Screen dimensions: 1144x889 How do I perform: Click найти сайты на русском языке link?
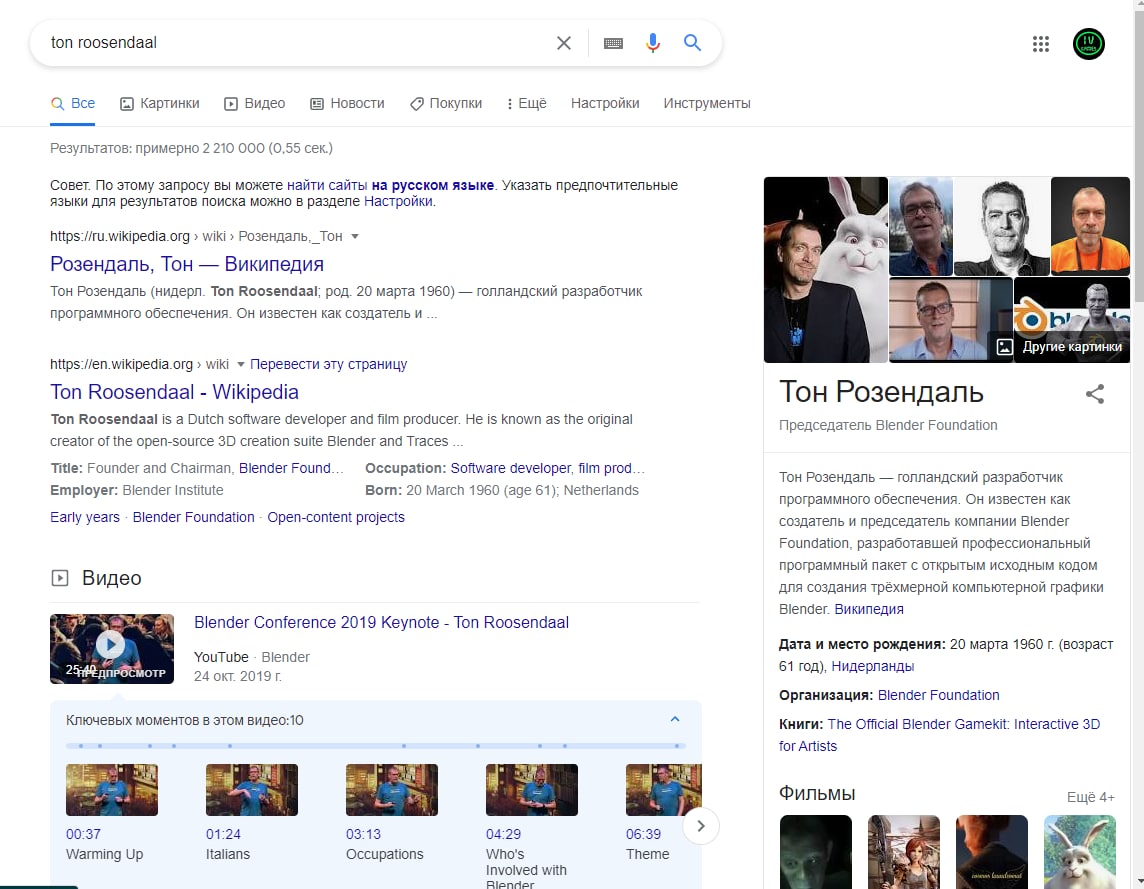pos(390,185)
